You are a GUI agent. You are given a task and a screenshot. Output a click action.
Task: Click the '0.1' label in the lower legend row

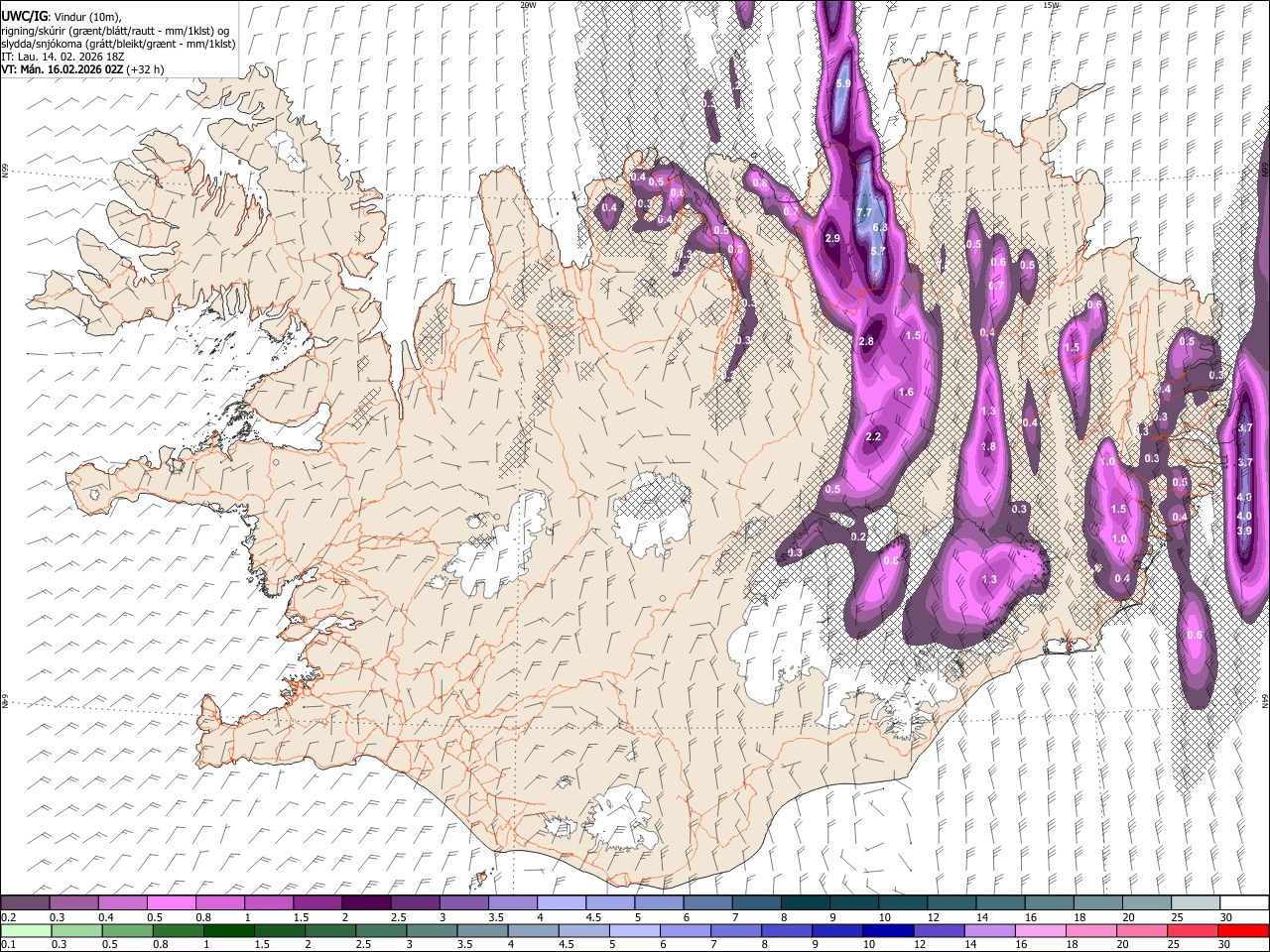(x=7, y=944)
